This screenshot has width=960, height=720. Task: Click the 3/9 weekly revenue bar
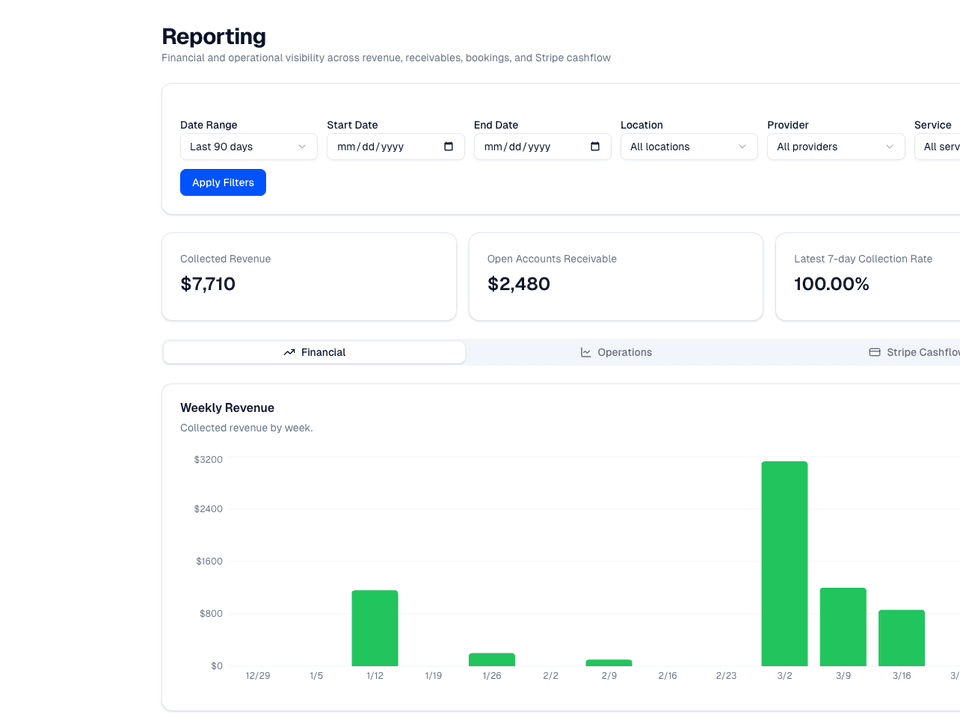tap(843, 627)
